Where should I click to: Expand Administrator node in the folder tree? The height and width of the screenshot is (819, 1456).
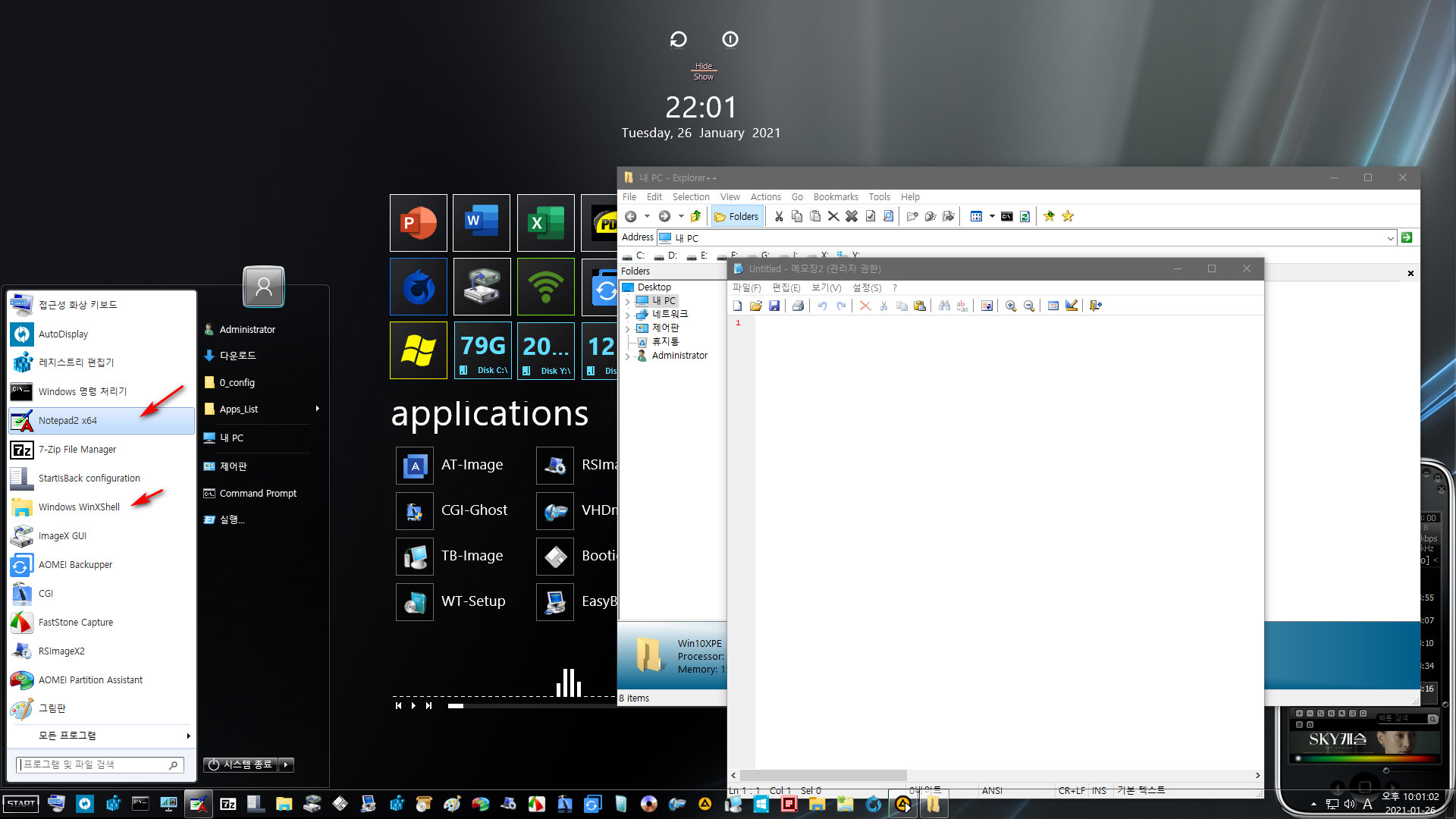tap(627, 356)
